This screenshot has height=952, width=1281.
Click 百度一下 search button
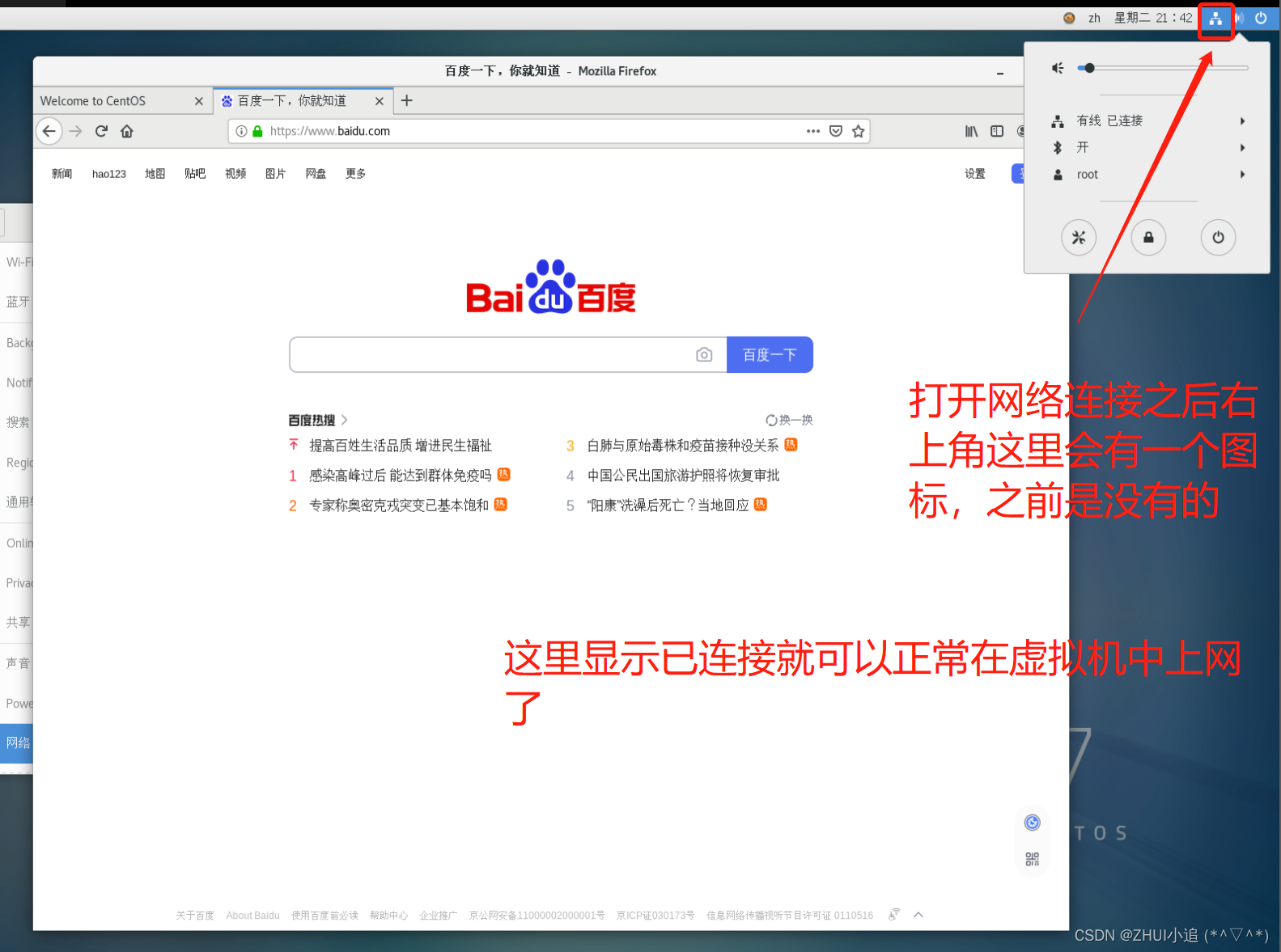770,355
